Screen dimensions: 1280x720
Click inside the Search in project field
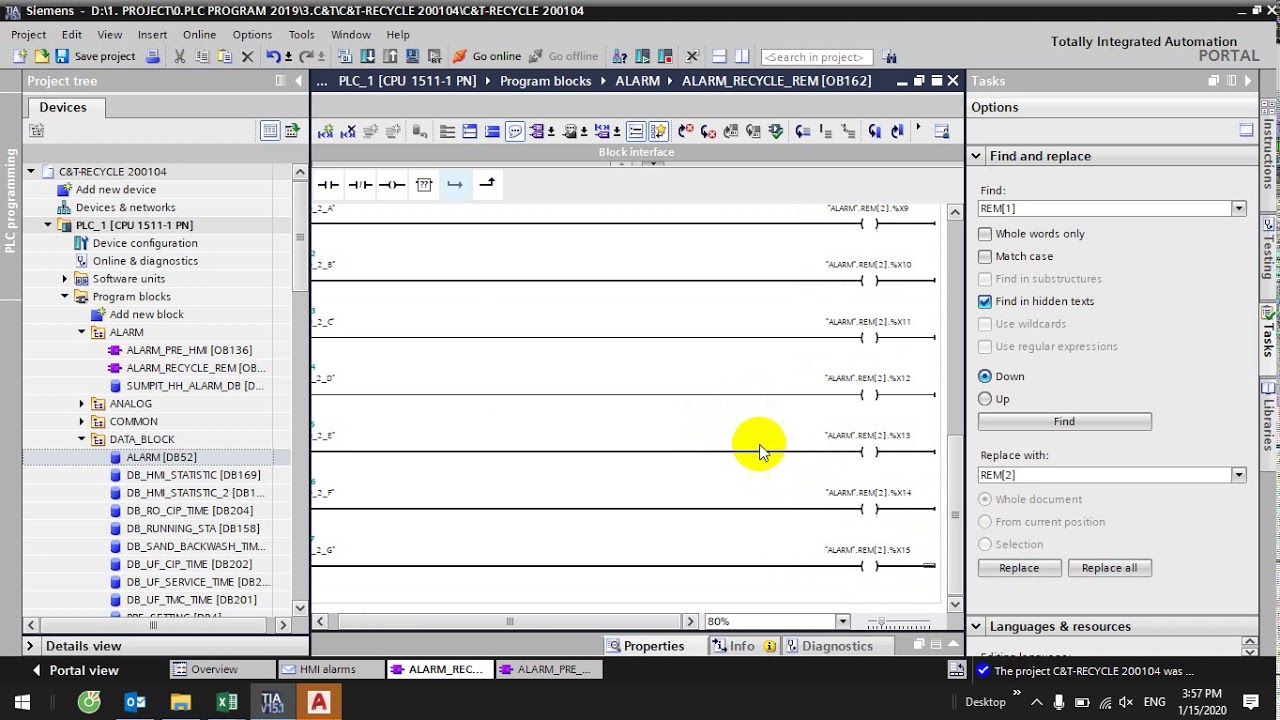pyautogui.click(x=816, y=57)
